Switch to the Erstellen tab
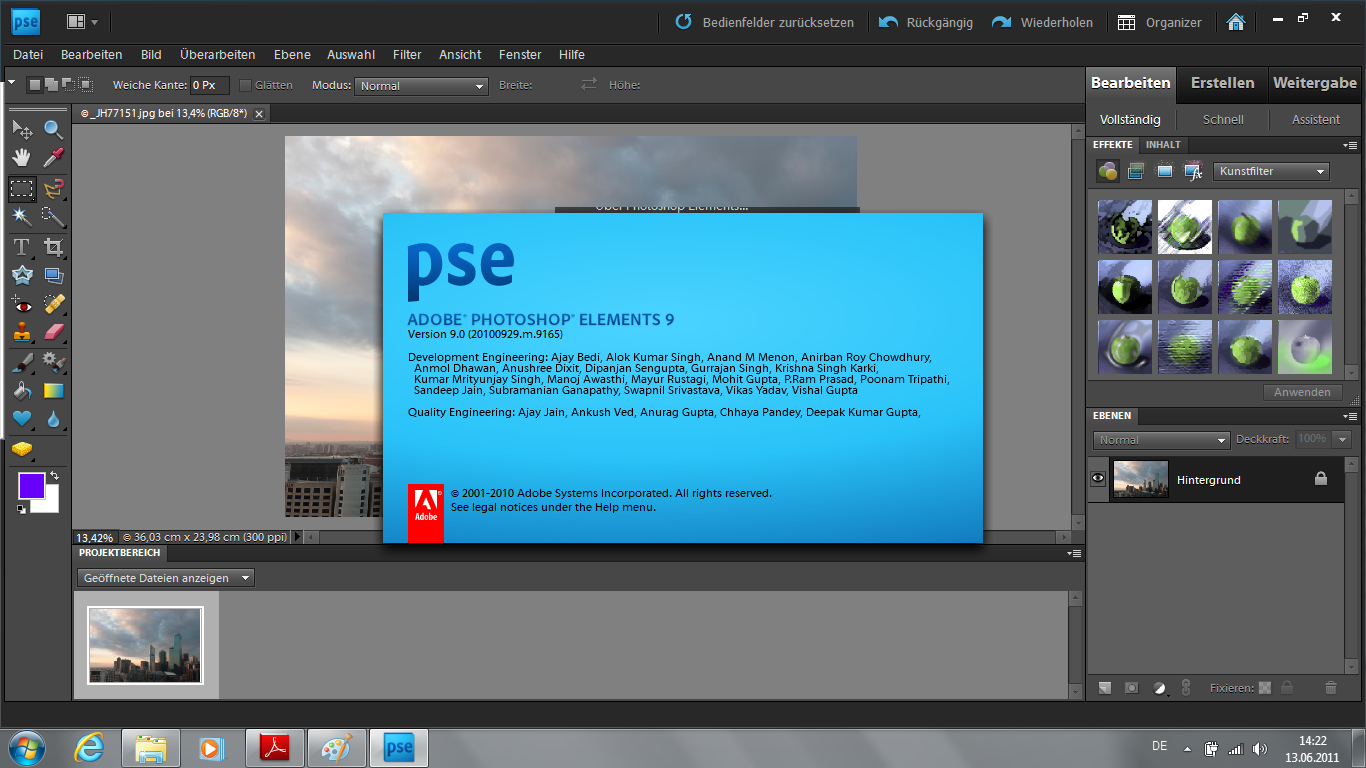1366x768 pixels. pos(1222,83)
